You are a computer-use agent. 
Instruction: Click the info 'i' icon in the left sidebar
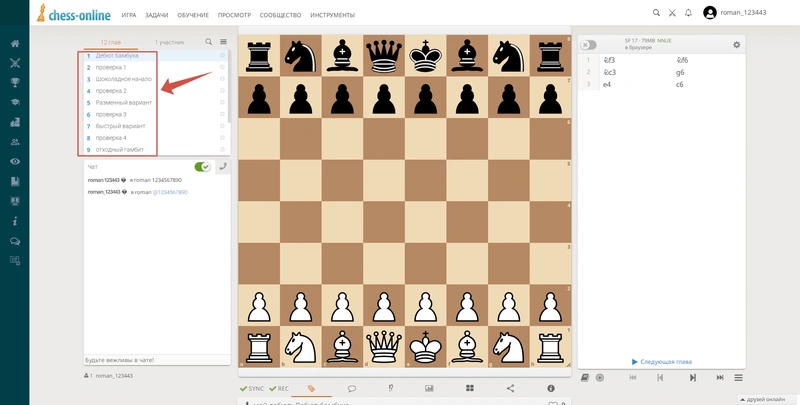pos(15,221)
